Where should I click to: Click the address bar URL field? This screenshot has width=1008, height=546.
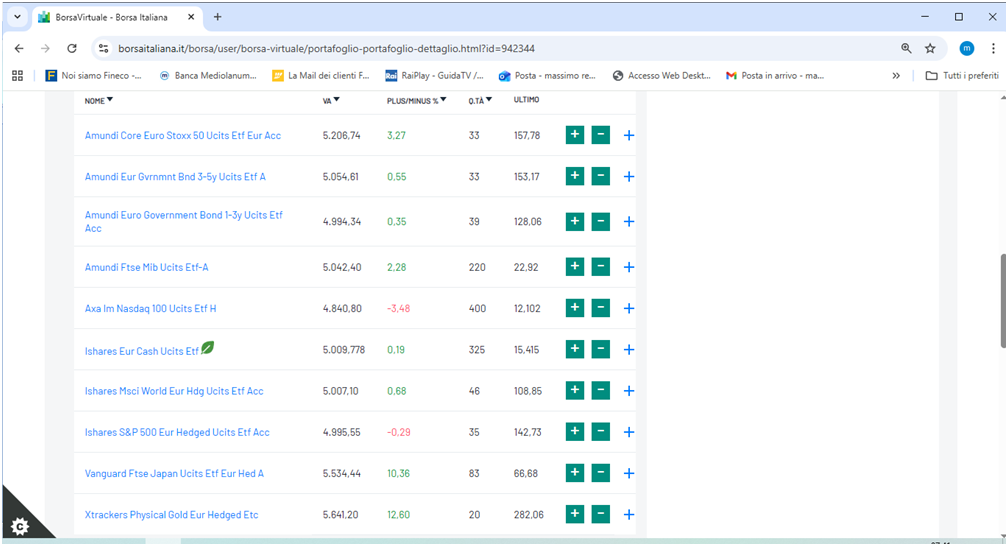coord(501,48)
